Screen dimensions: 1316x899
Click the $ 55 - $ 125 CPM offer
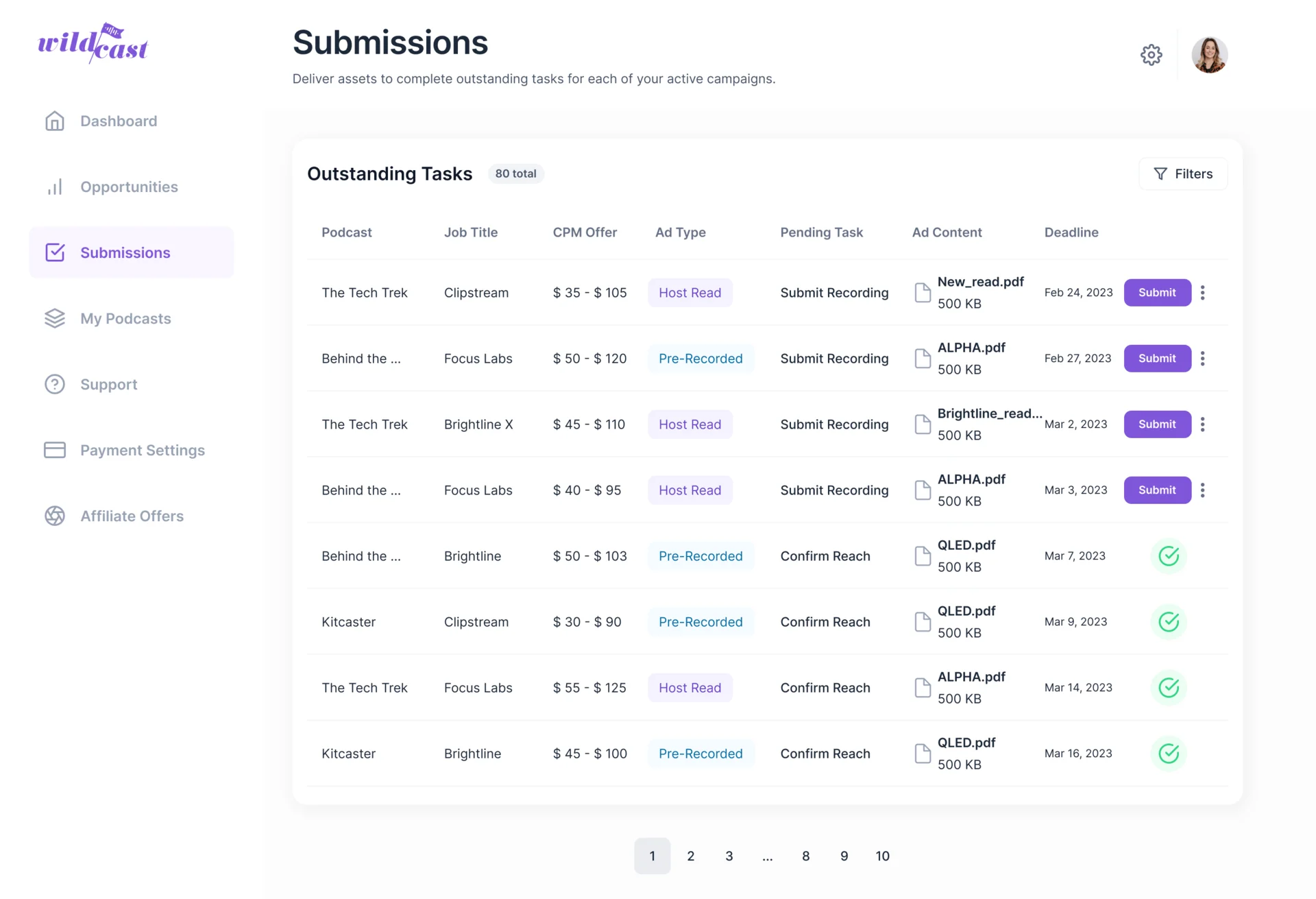589,688
